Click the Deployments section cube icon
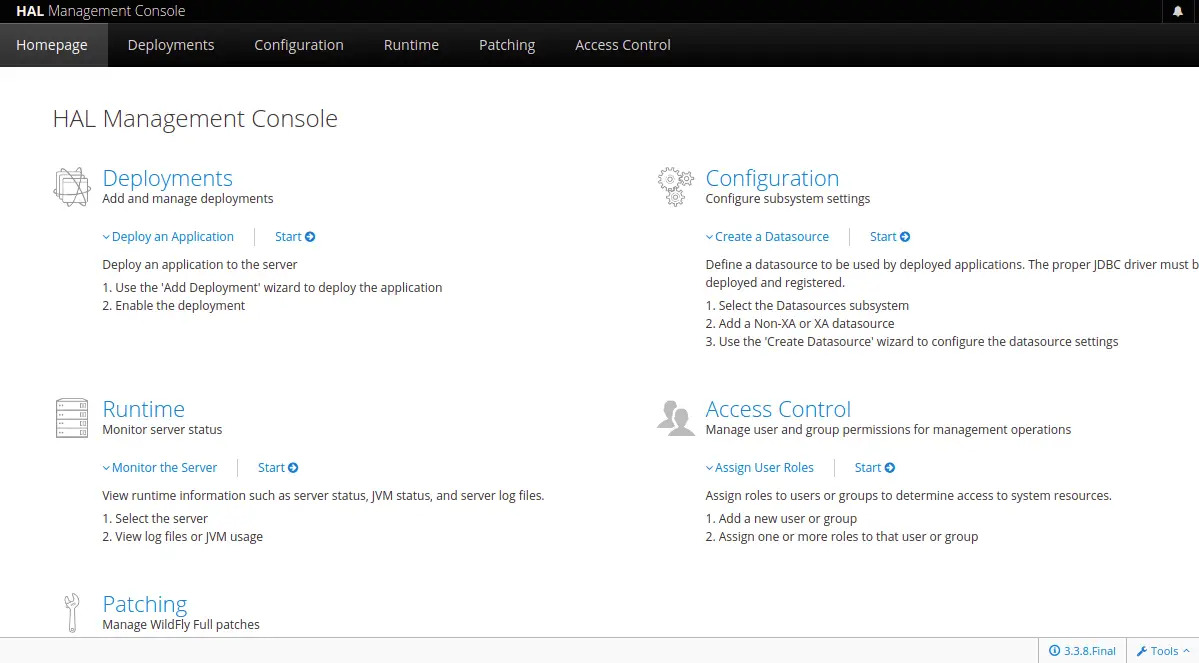This screenshot has width=1199, height=663. 72,187
